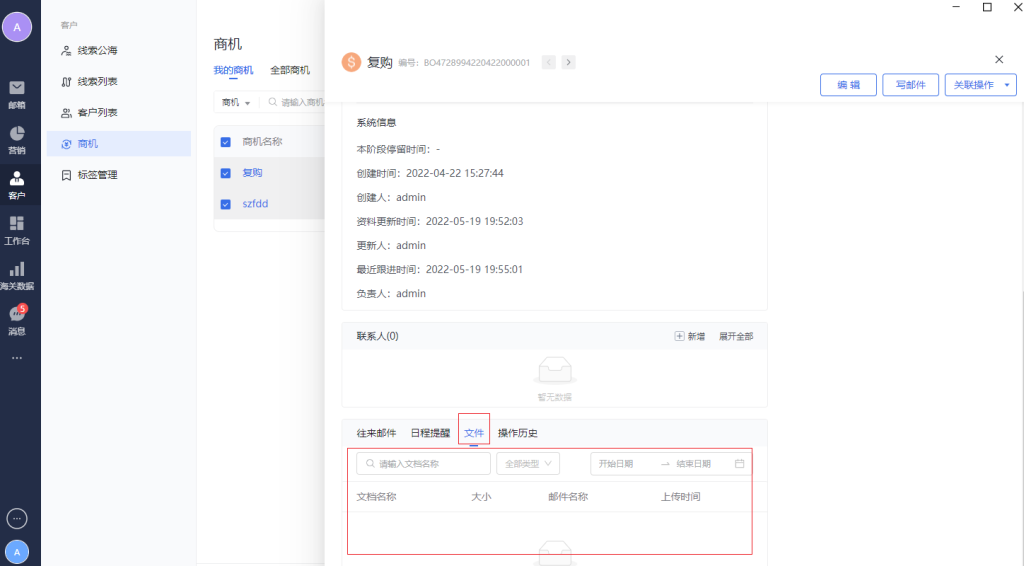The width and height of the screenshot is (1024, 566).
Task: Click the previous record arrow beside 编号
Action: (549, 62)
